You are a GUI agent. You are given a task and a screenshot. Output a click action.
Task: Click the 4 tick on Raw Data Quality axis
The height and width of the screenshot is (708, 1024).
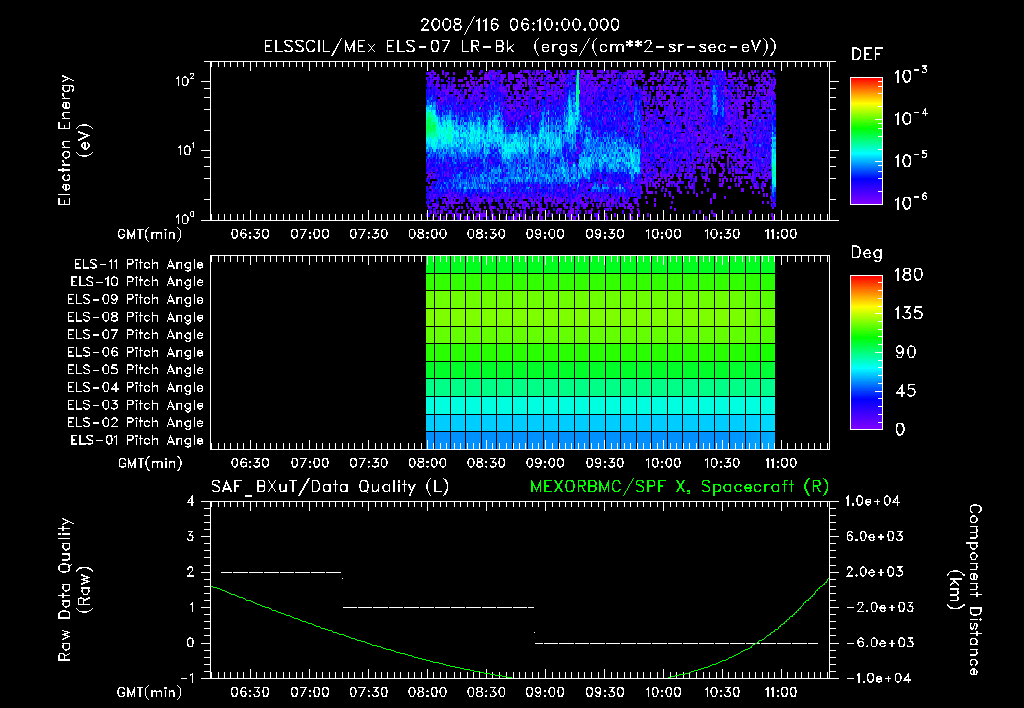tap(190, 501)
